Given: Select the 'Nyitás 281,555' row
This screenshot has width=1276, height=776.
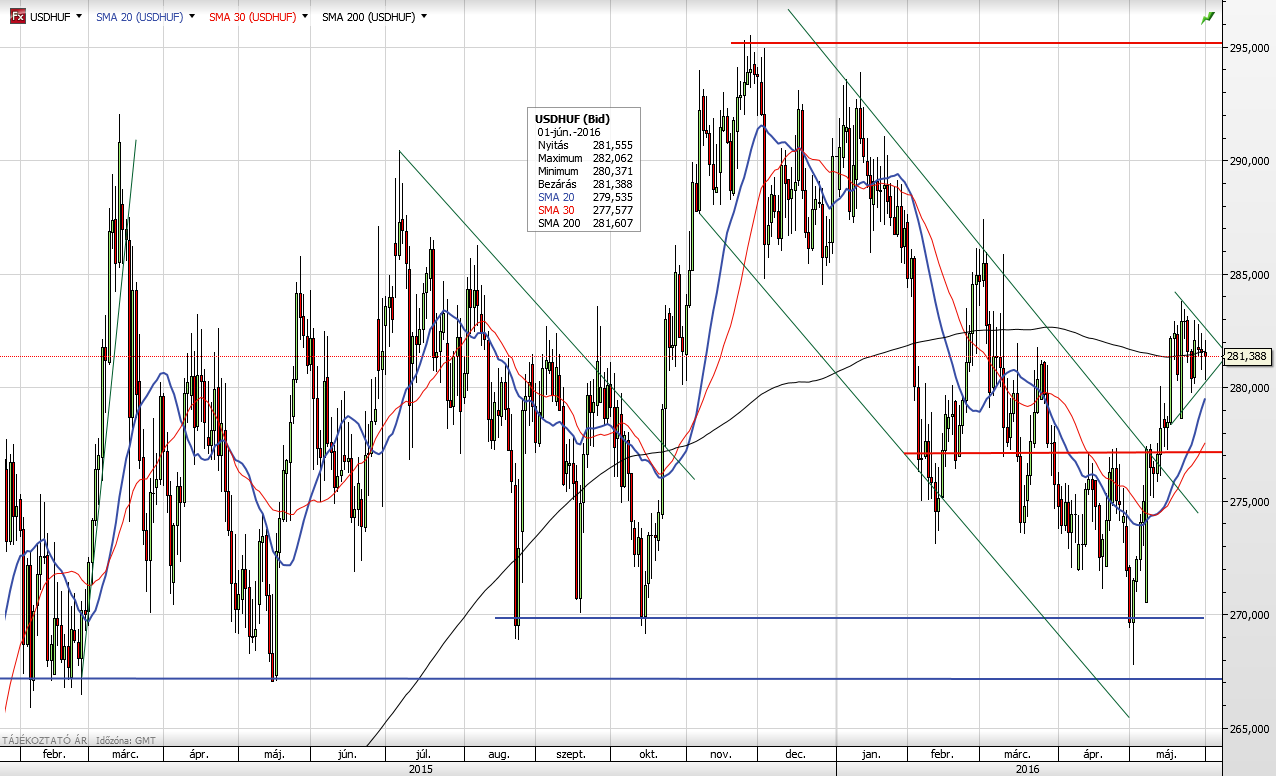Looking at the screenshot, I should (585, 145).
